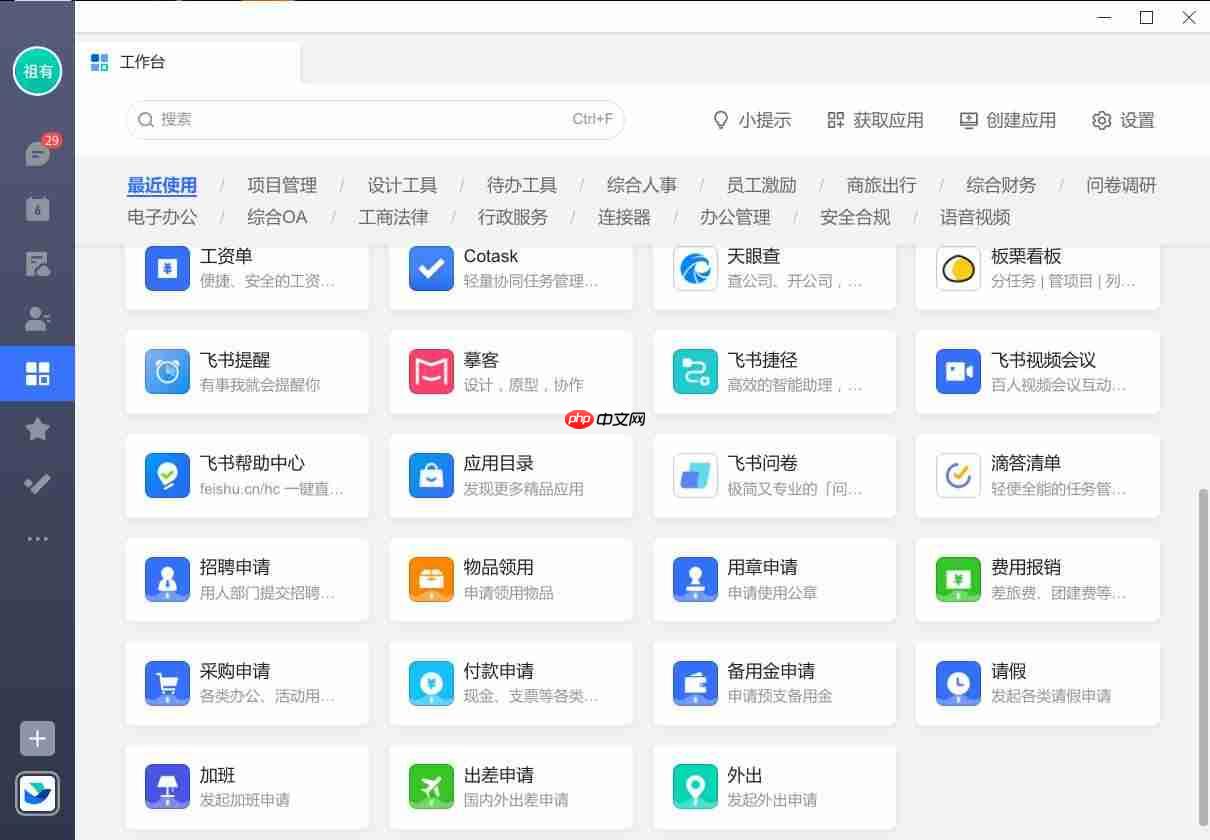This screenshot has width=1210, height=840.
Task: Open the chat icon with 29 unread messages
Action: point(37,153)
